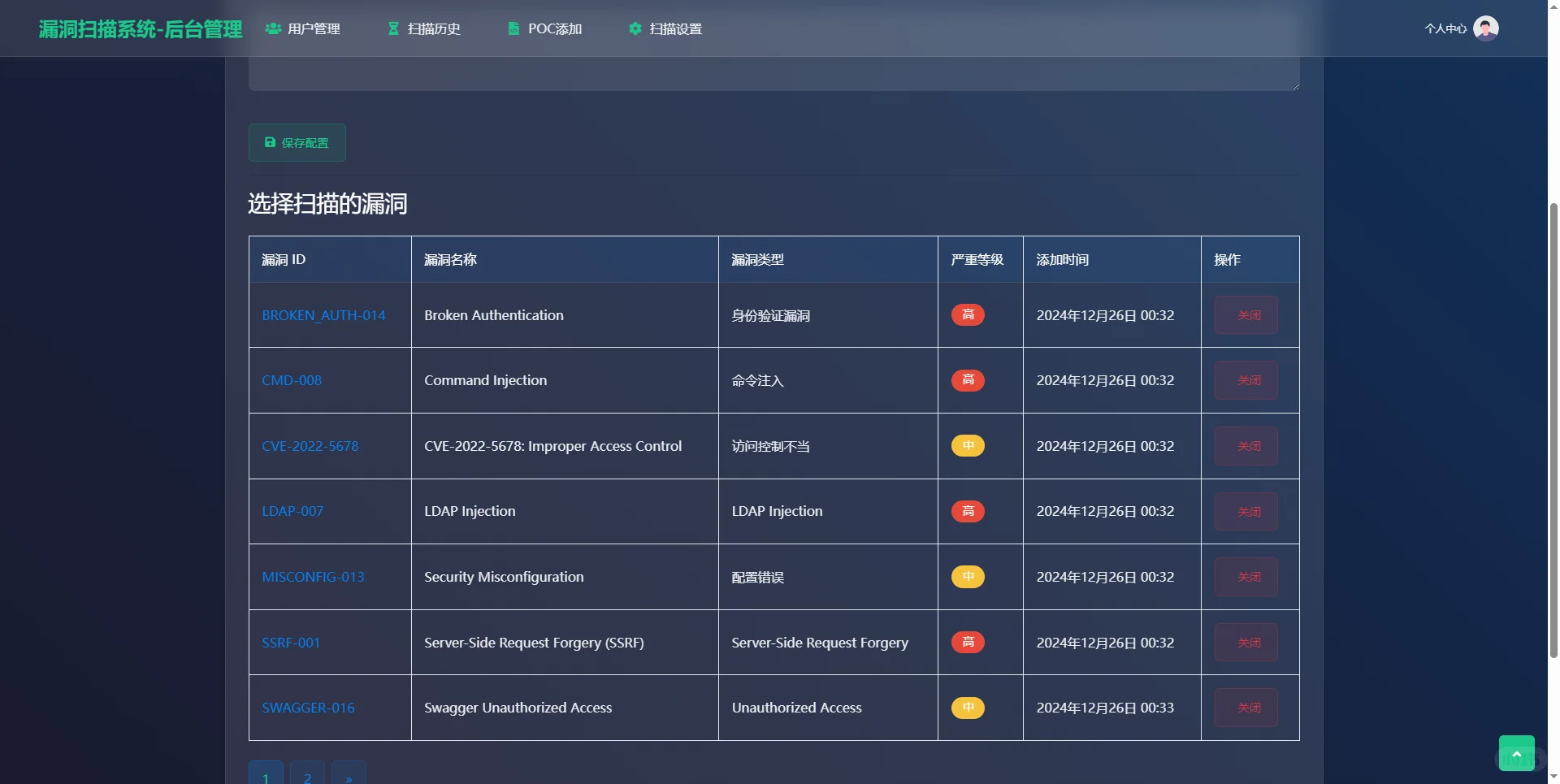Open the CMD-008 vulnerability link

pyautogui.click(x=292, y=380)
